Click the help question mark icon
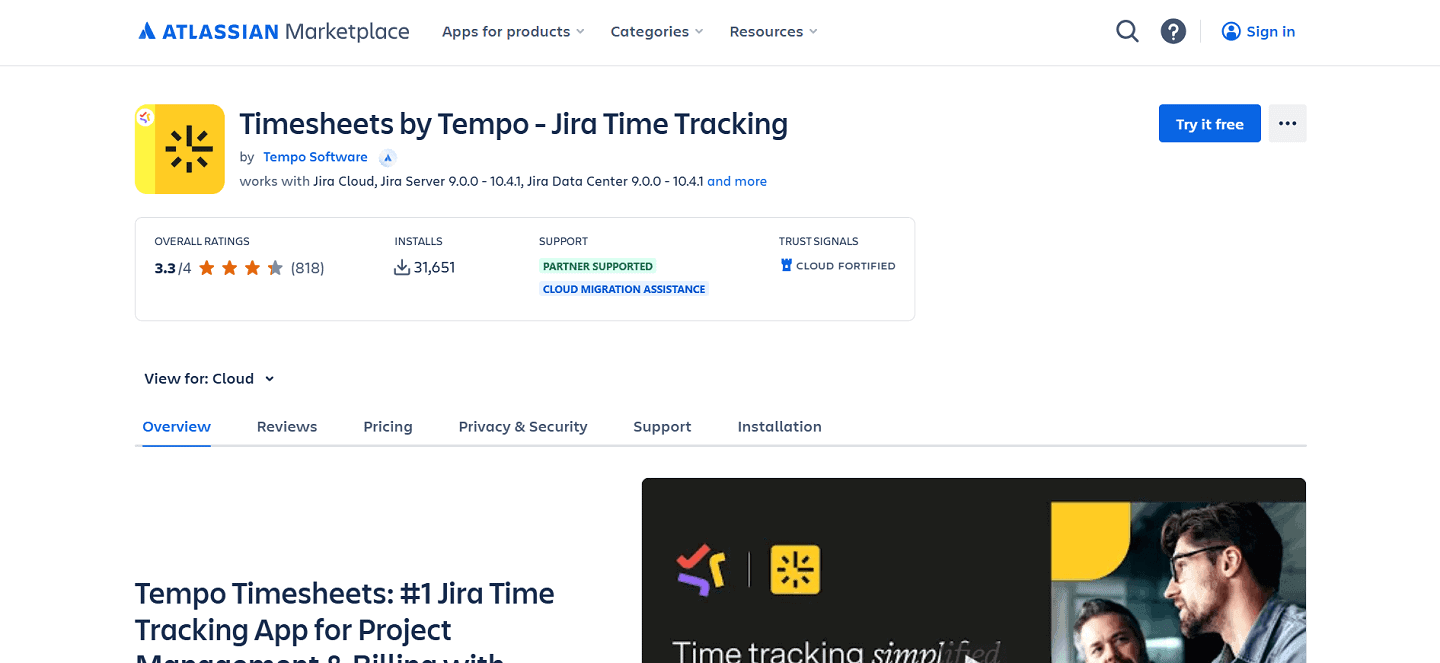 1173,31
